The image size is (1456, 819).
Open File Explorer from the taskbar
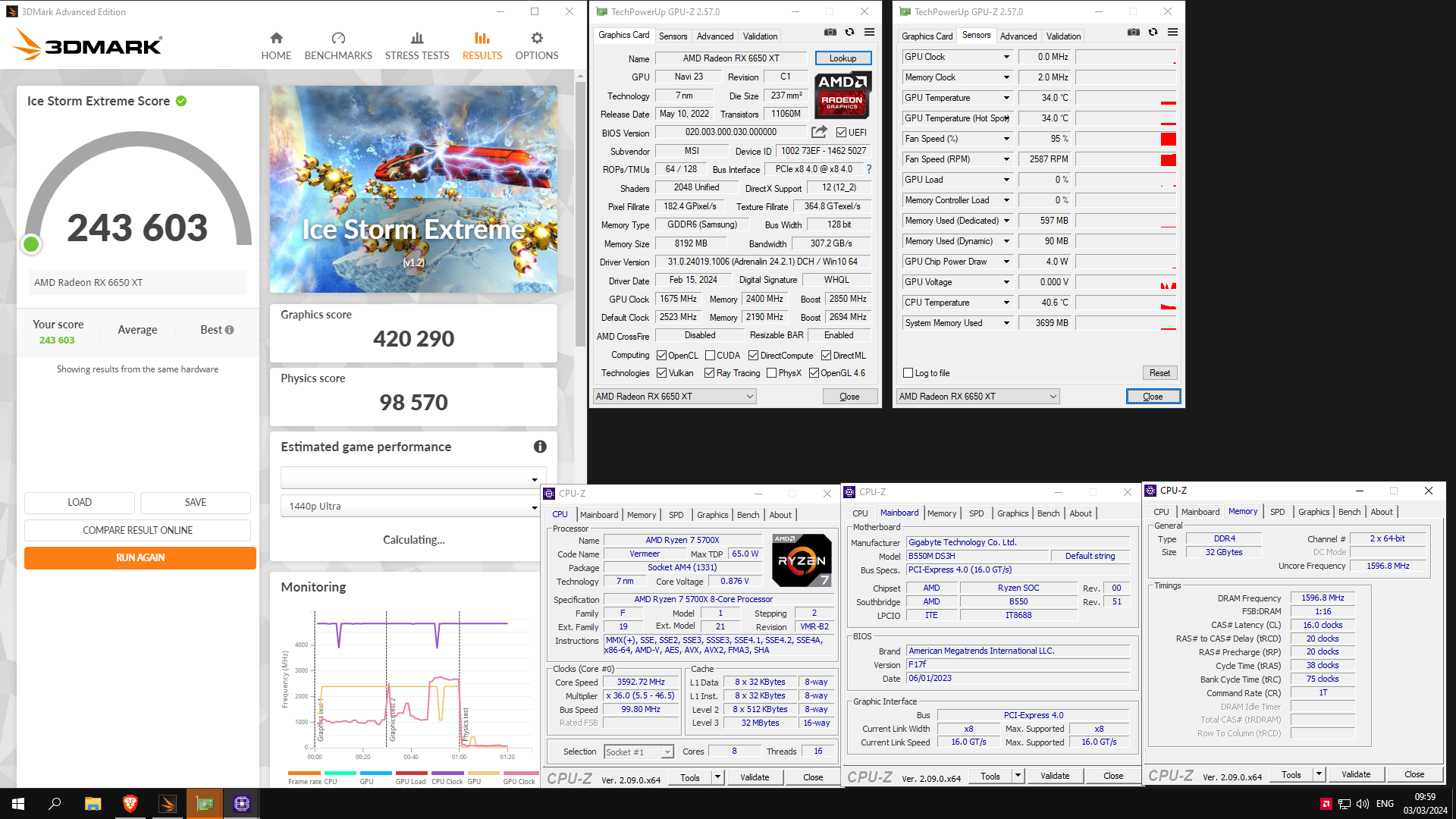93,804
